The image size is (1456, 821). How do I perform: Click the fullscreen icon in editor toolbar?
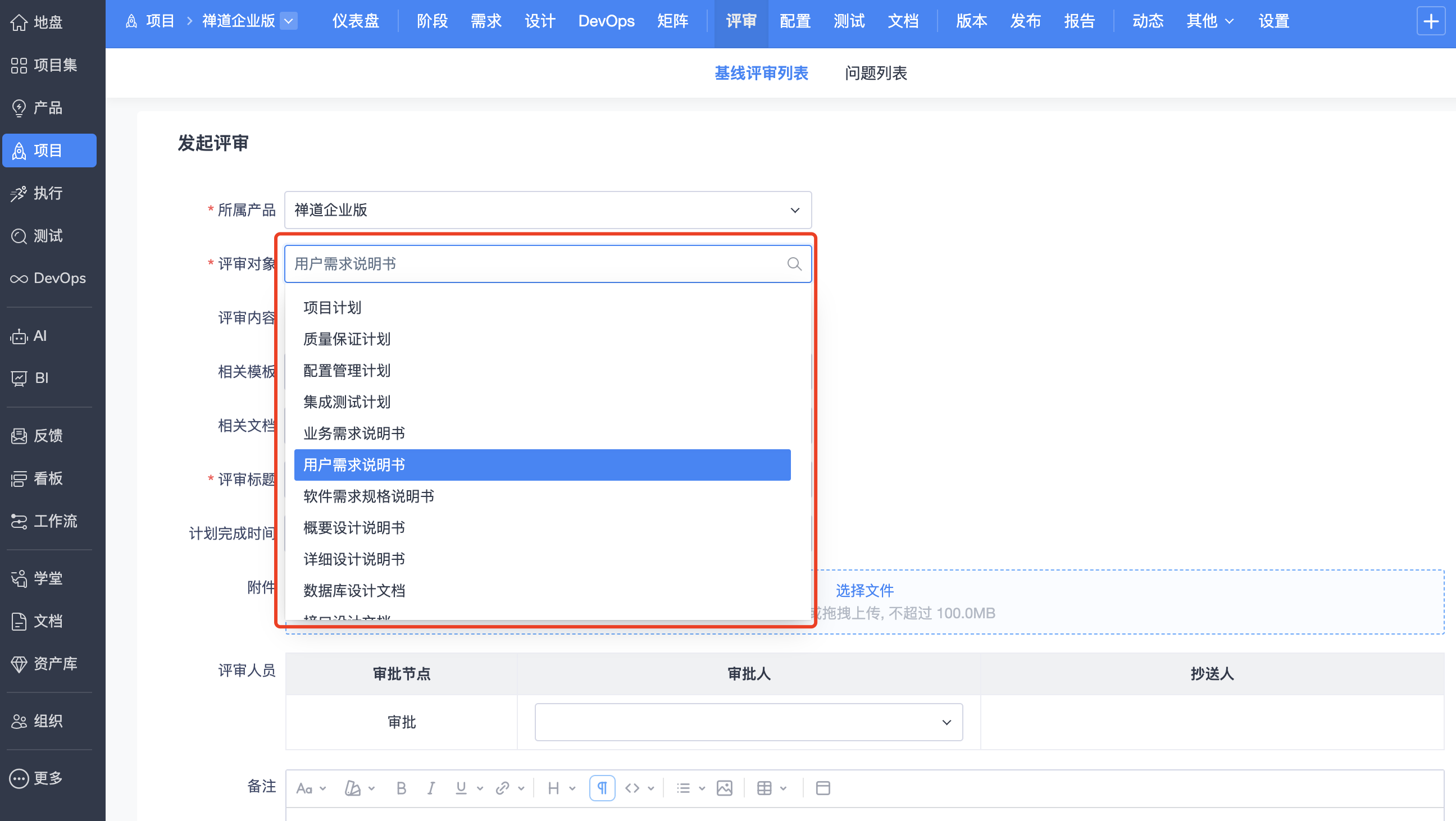[x=822, y=788]
